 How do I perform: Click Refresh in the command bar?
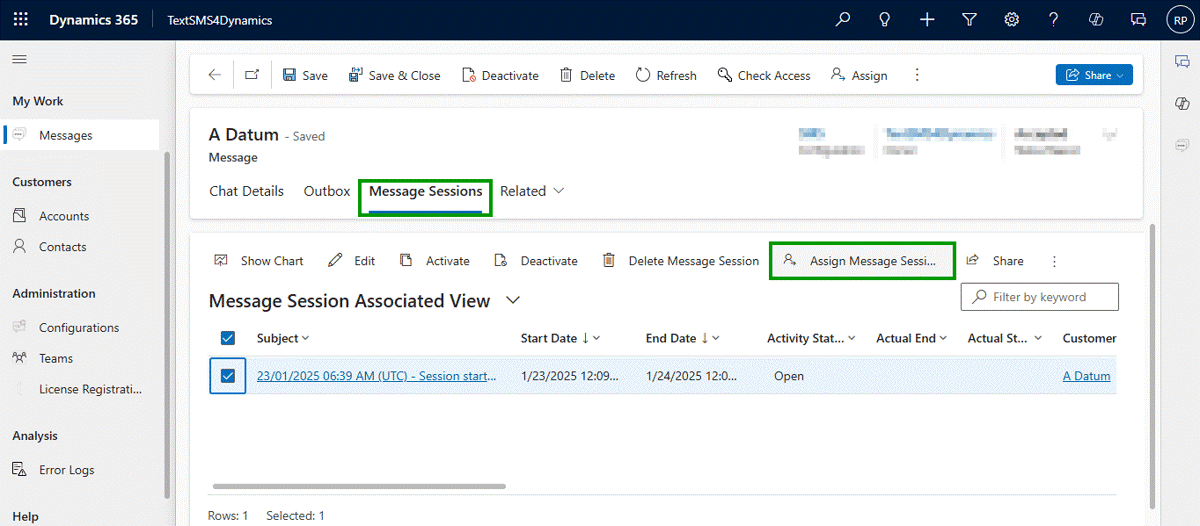666,75
